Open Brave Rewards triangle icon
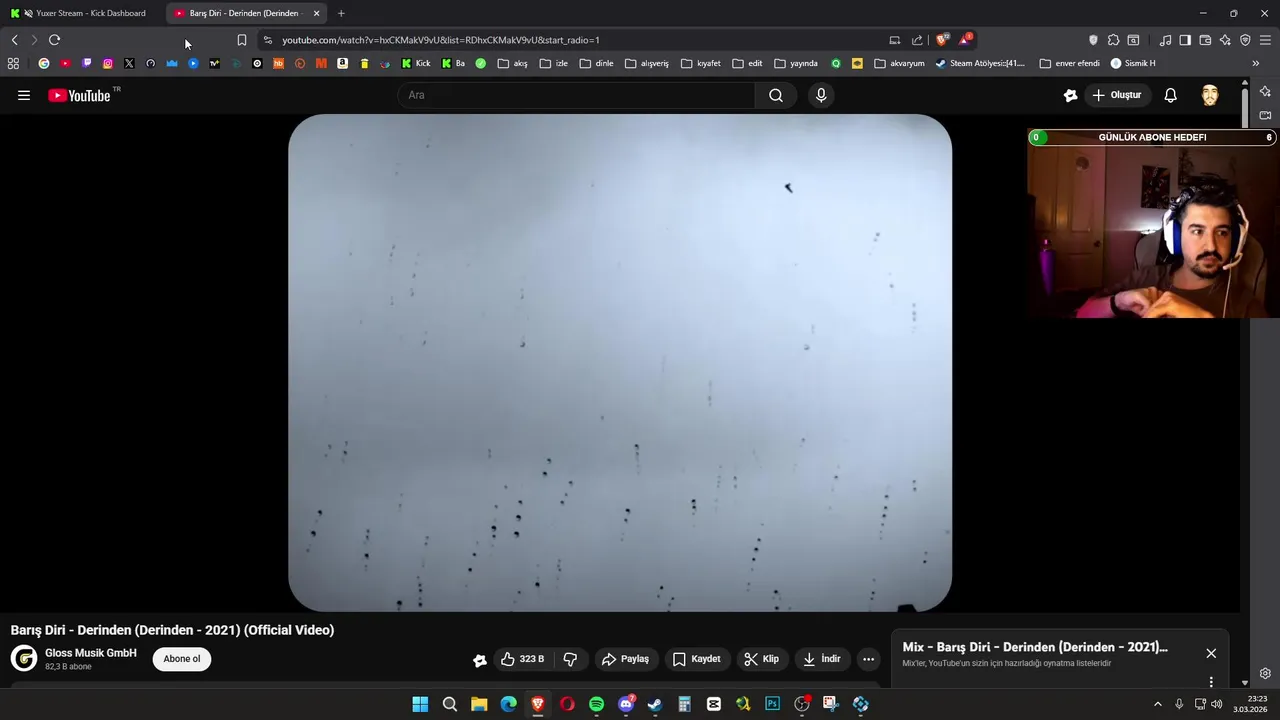 965,40
